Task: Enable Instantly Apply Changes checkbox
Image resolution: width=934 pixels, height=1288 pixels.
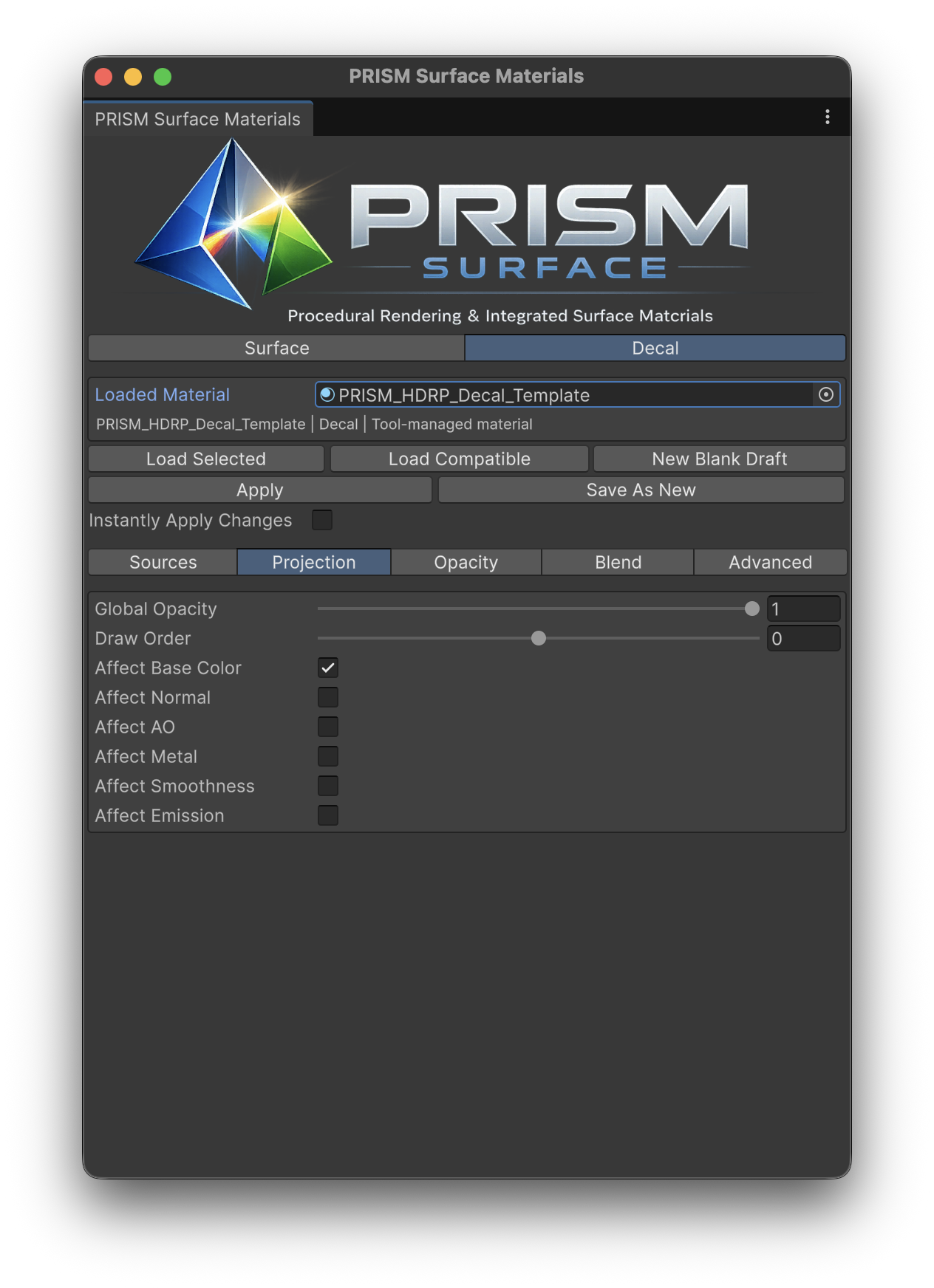Action: click(x=322, y=520)
